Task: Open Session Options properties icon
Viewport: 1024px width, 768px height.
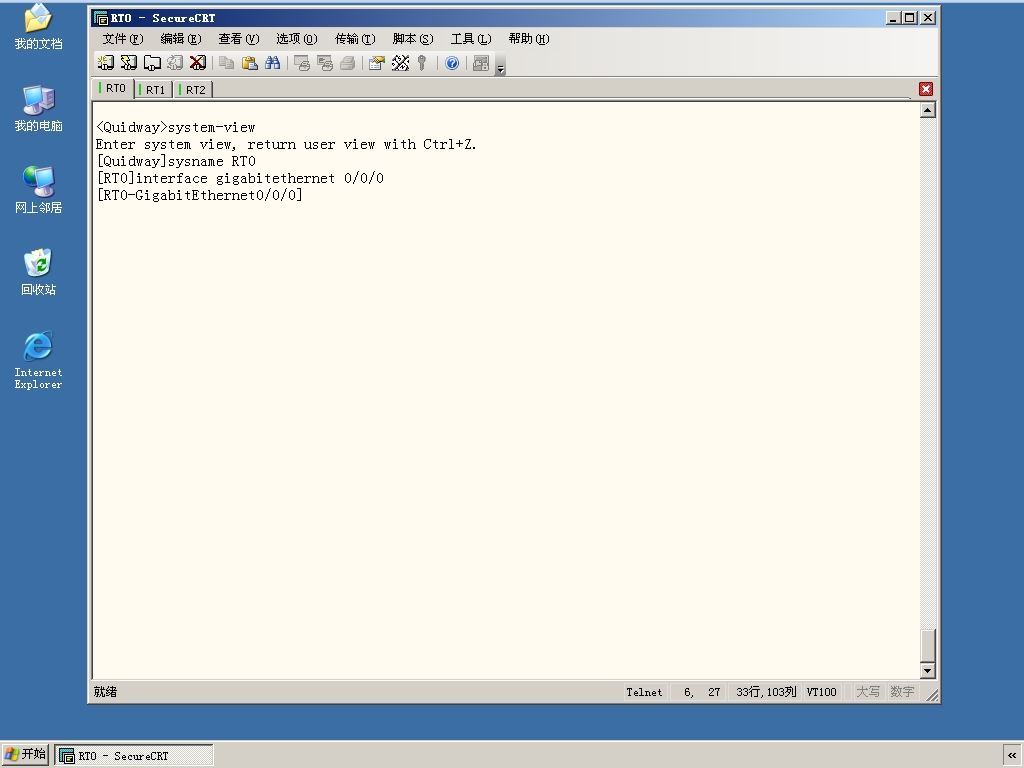Action: coord(376,63)
